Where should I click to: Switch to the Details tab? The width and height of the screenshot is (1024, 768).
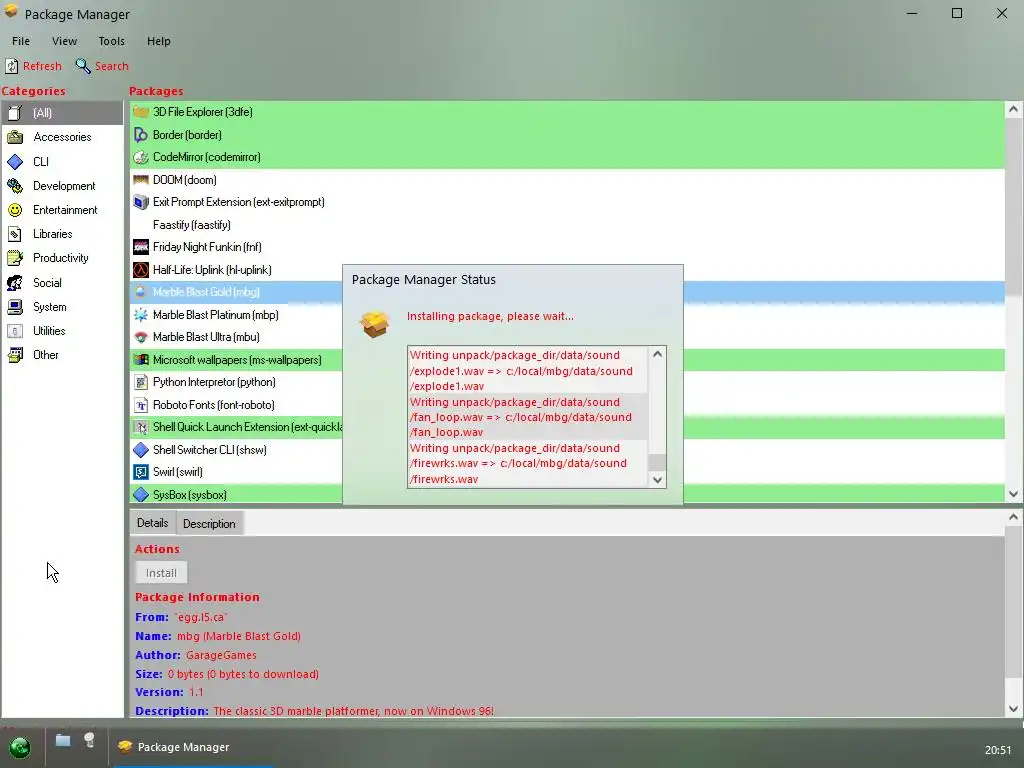point(152,523)
